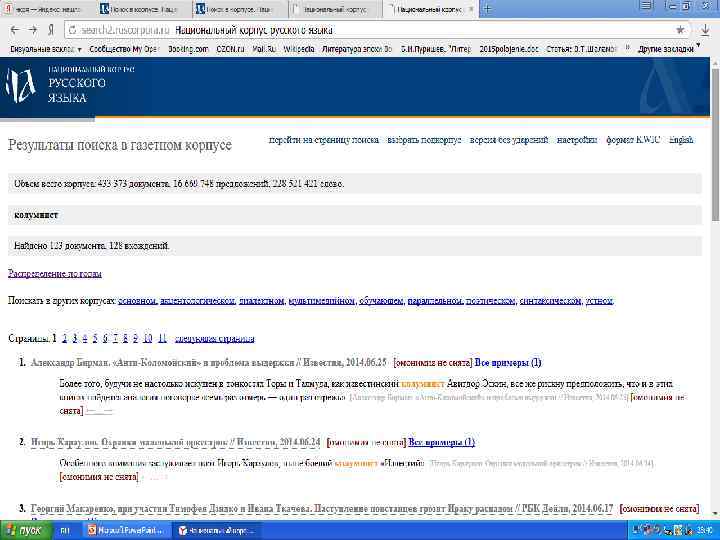Switch site language to English
Image resolution: width=720 pixels, height=540 pixels.
click(681, 140)
